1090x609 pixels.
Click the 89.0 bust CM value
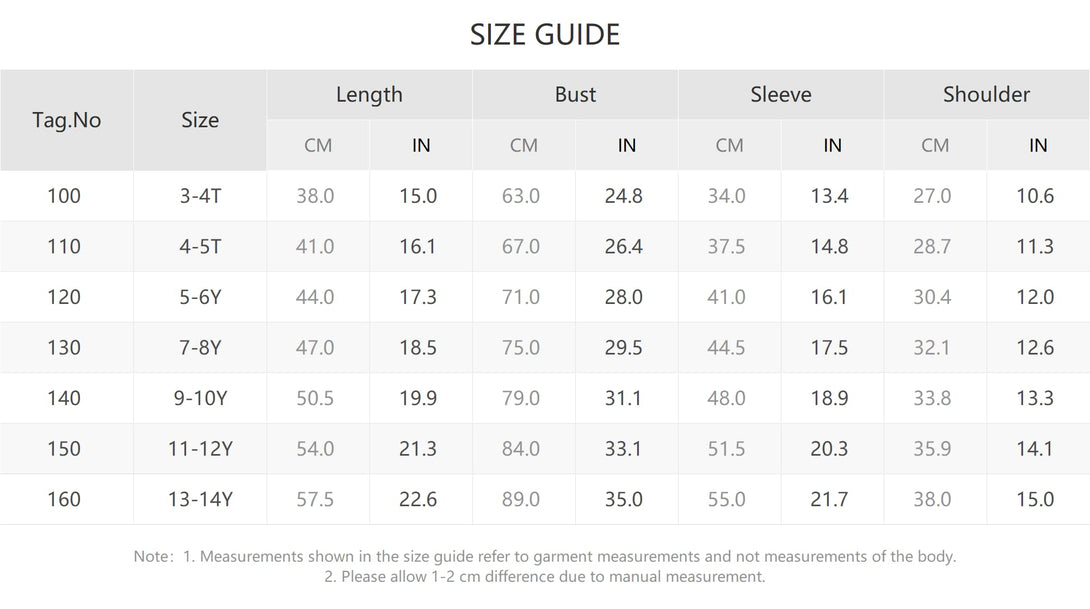pos(521,499)
